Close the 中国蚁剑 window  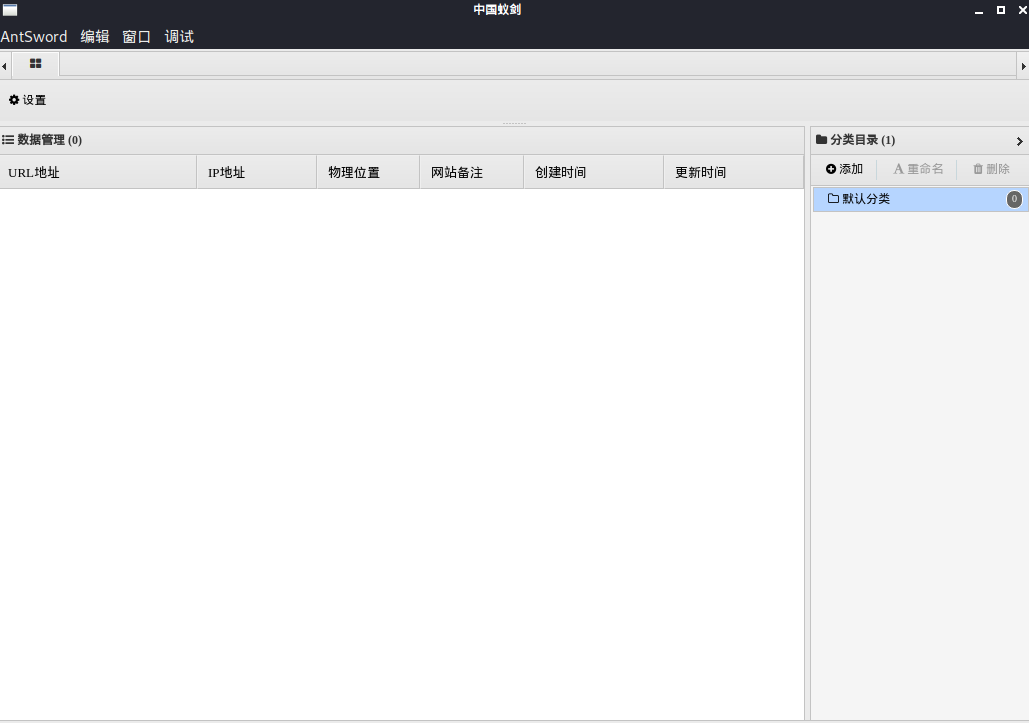point(1022,10)
